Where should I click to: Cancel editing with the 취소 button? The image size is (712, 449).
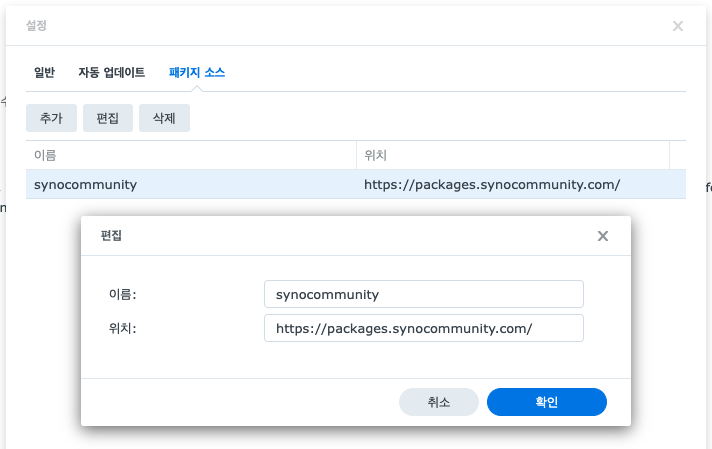click(439, 402)
